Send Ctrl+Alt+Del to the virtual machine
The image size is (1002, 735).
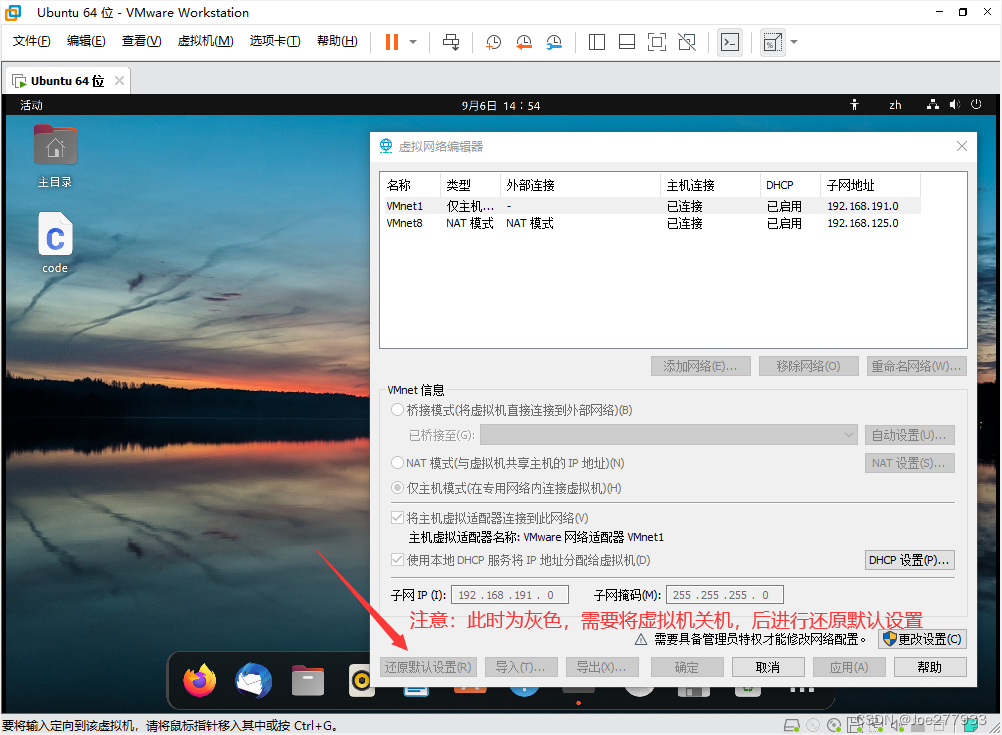tap(451, 42)
